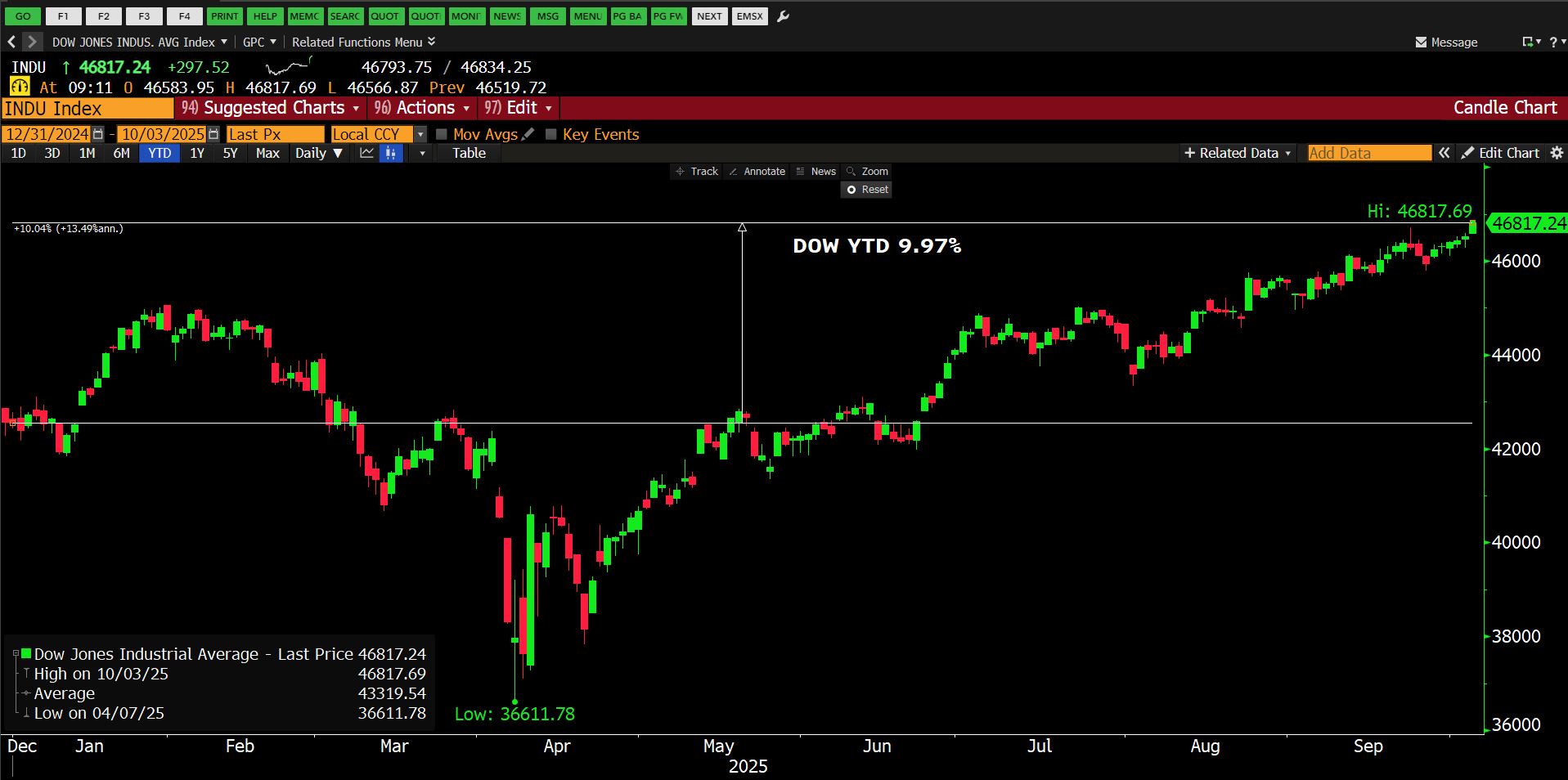Select the 1Y time range tab
1568x780 pixels.
point(197,153)
